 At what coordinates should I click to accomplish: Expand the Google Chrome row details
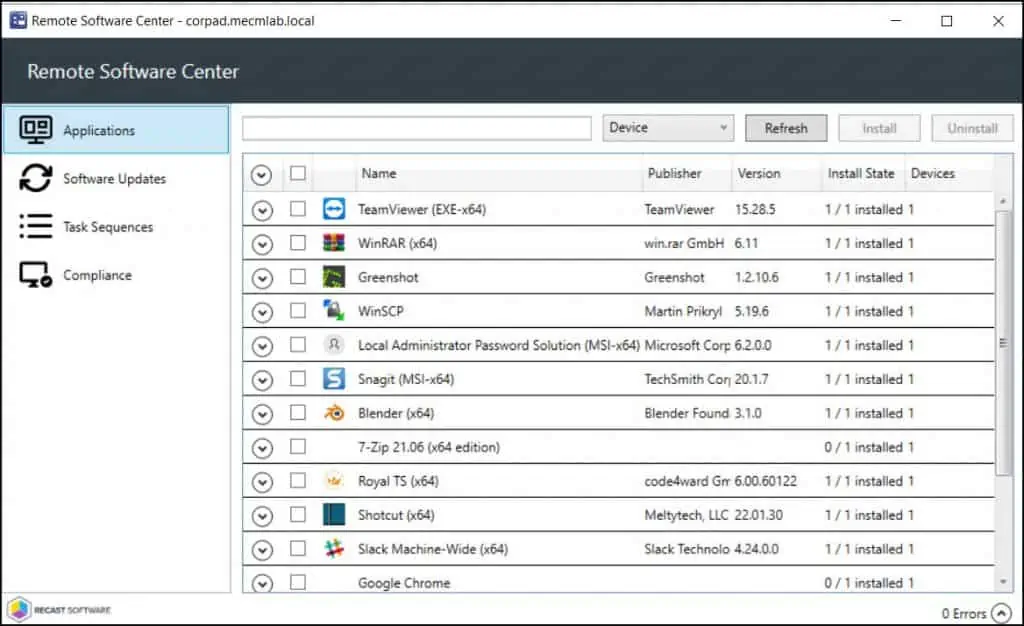coord(262,583)
